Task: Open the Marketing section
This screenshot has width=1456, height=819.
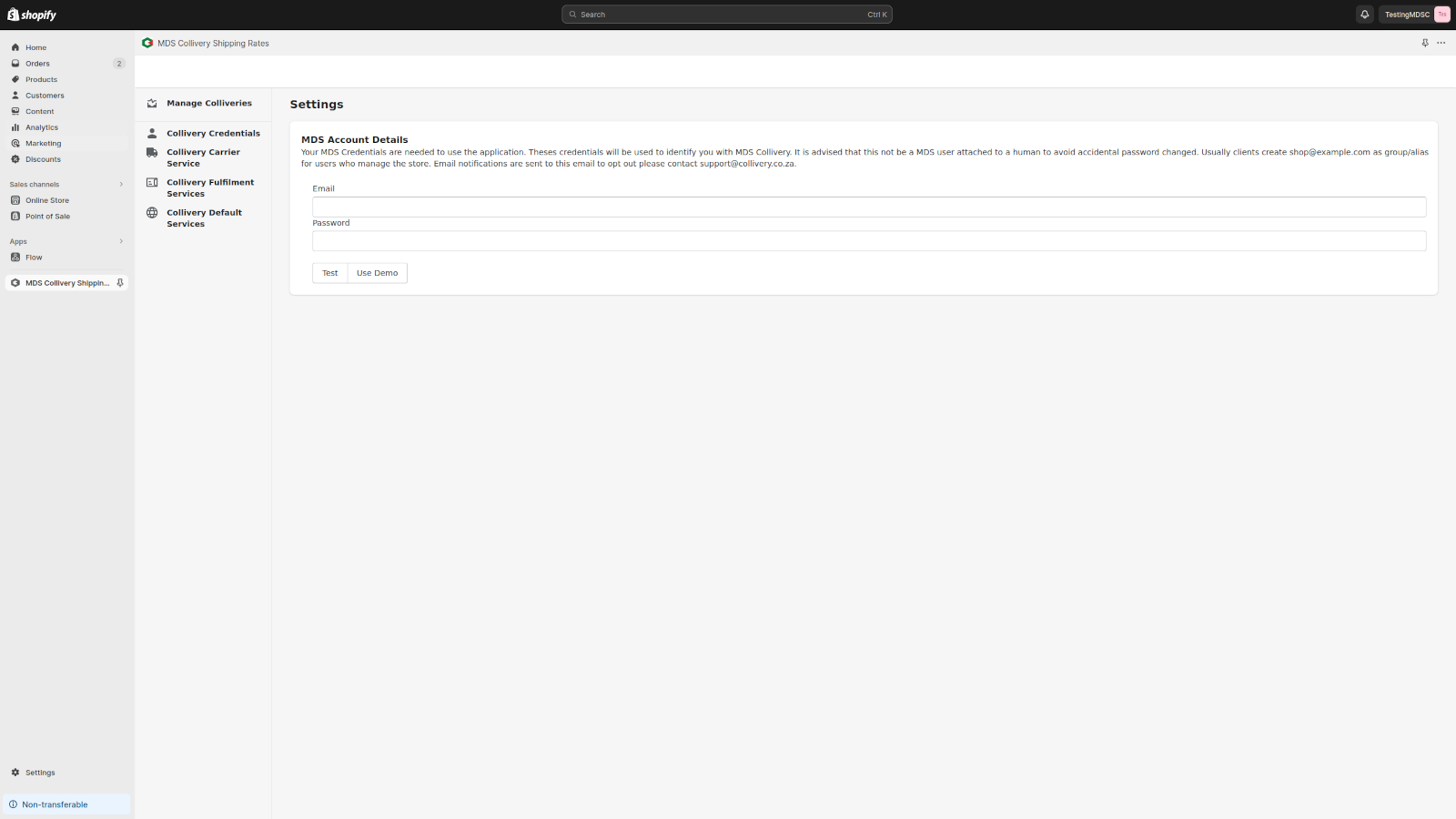Action: (x=43, y=143)
